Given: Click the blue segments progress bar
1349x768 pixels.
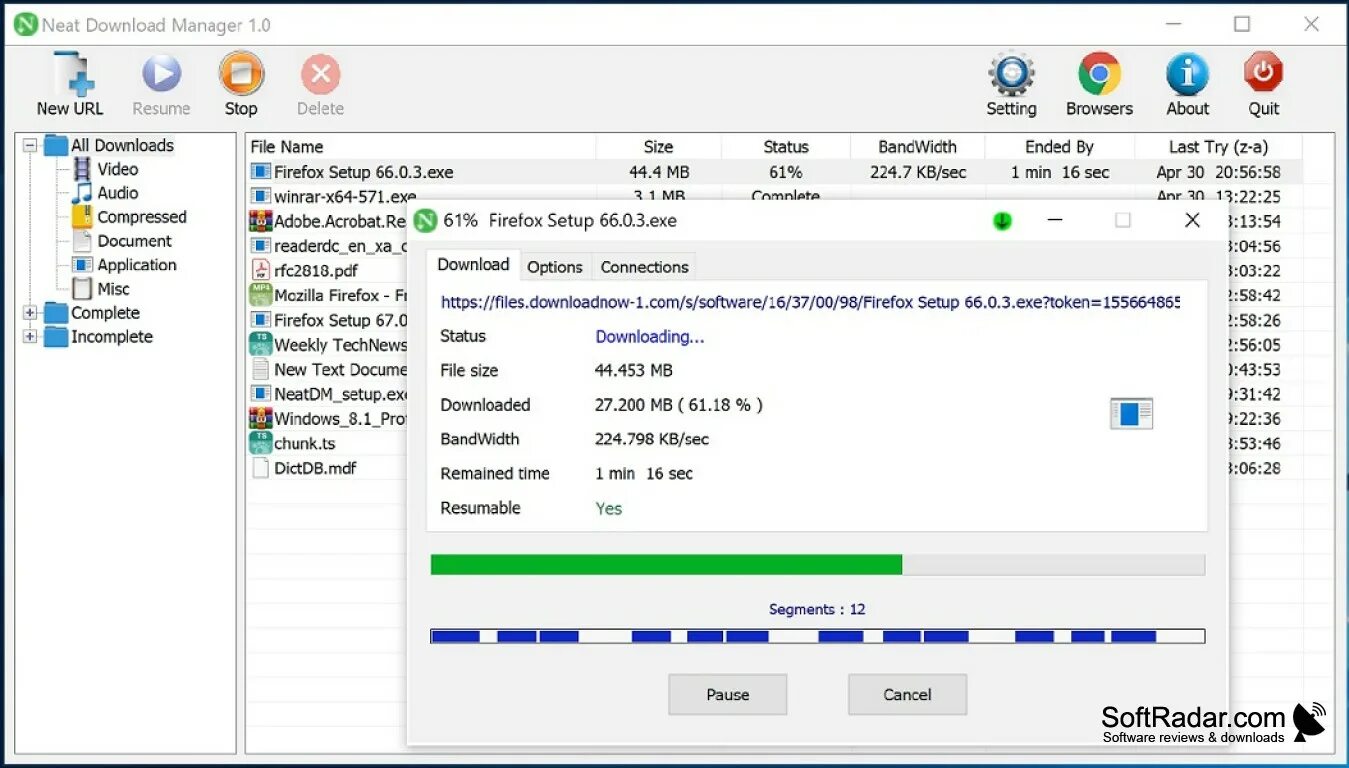Looking at the screenshot, I should pyautogui.click(x=817, y=636).
